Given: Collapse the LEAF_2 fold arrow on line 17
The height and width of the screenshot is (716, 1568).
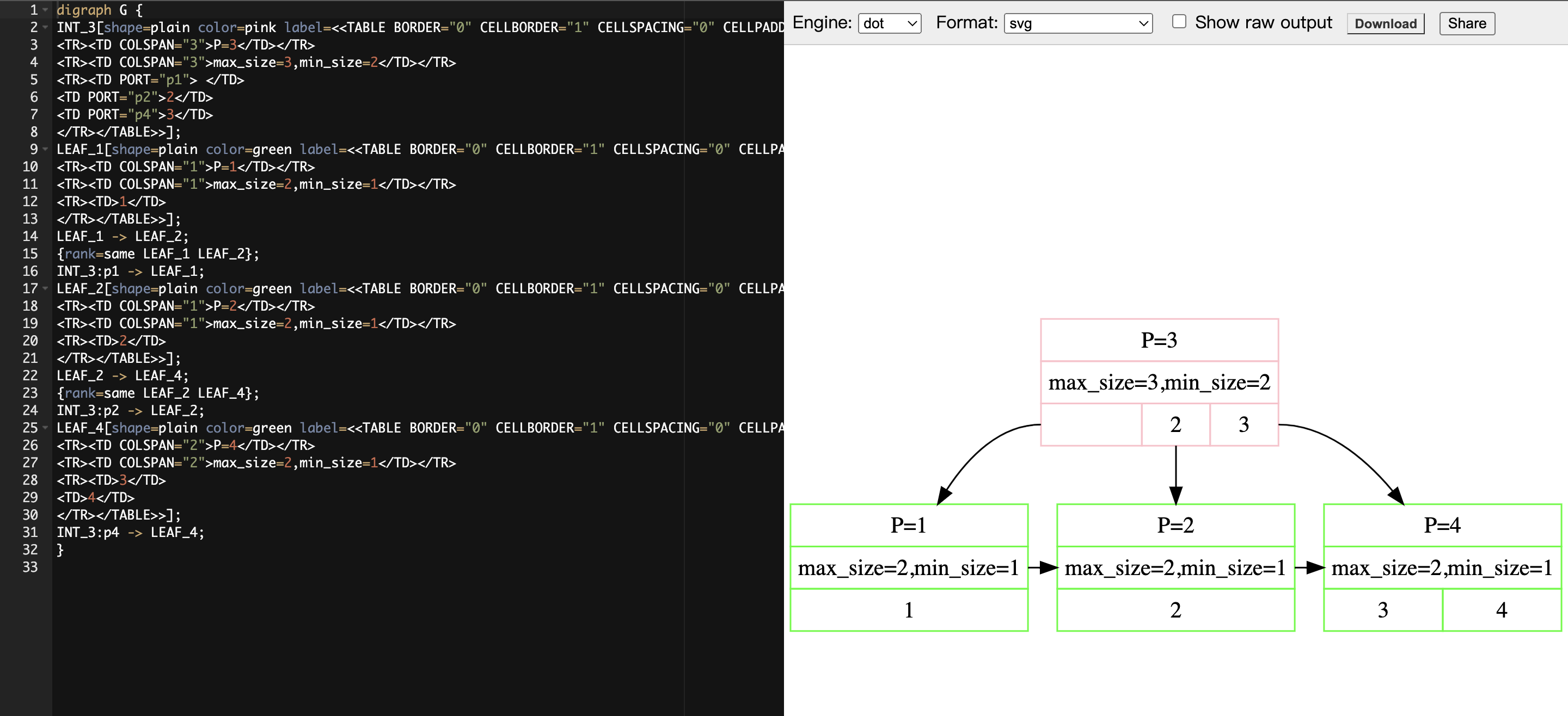Looking at the screenshot, I should 45,288.
